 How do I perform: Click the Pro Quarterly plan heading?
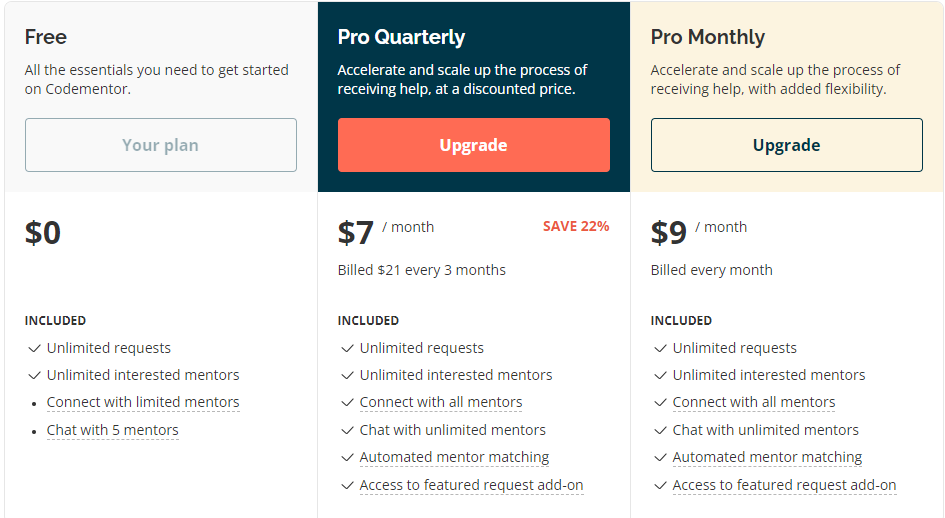click(401, 37)
